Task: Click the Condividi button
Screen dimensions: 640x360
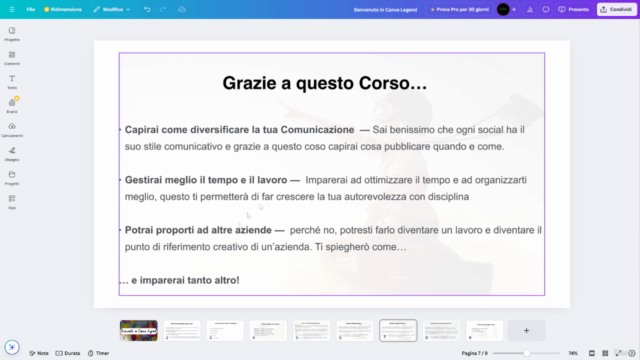Action: 617,9
